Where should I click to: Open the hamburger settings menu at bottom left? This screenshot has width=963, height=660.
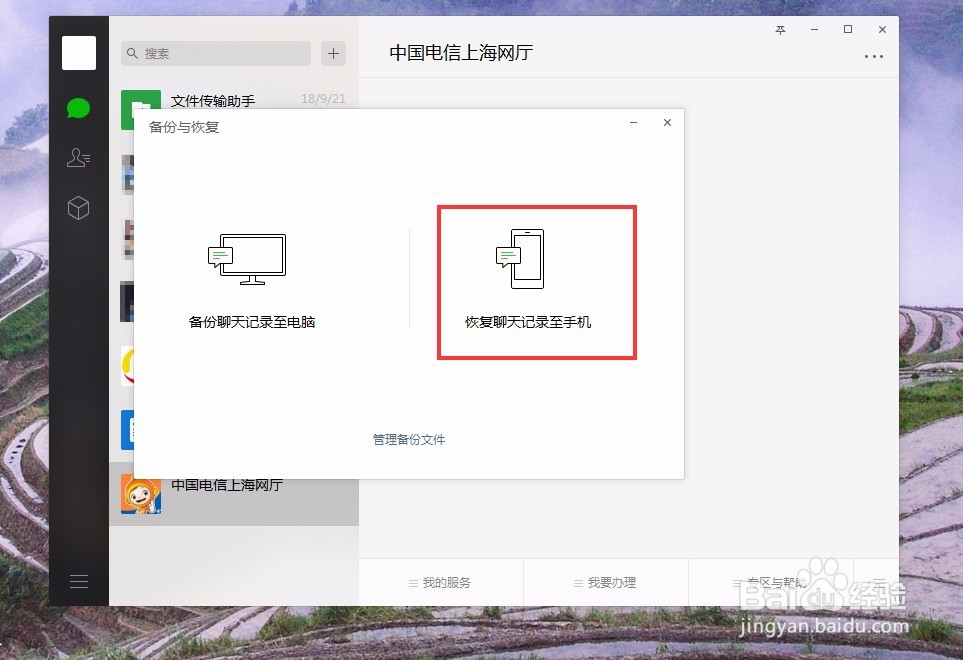78,580
